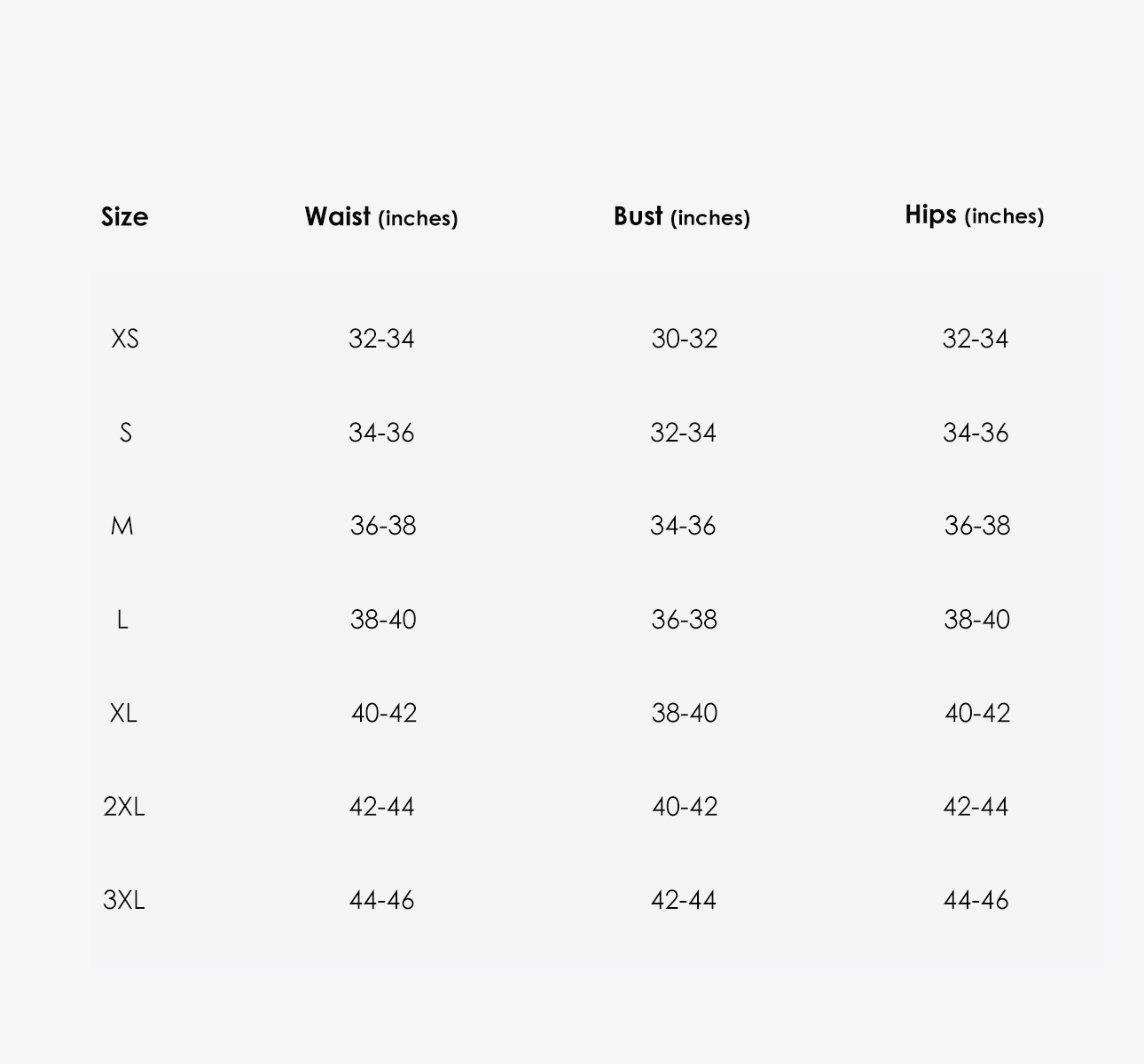Image resolution: width=1144 pixels, height=1064 pixels.
Task: Click the 2XL bust value 40-42
Action: tap(685, 807)
